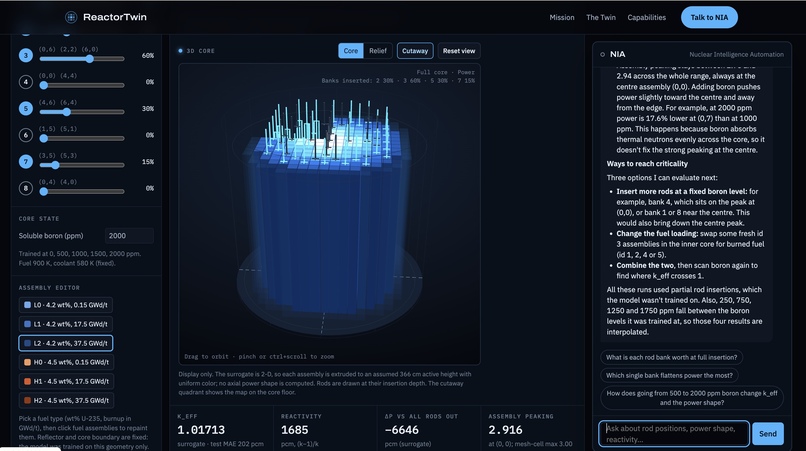Select H1 4.5 wt% 17.5 GWd/t fuel type
Viewport: 806px width, 451px height.
tap(66, 381)
